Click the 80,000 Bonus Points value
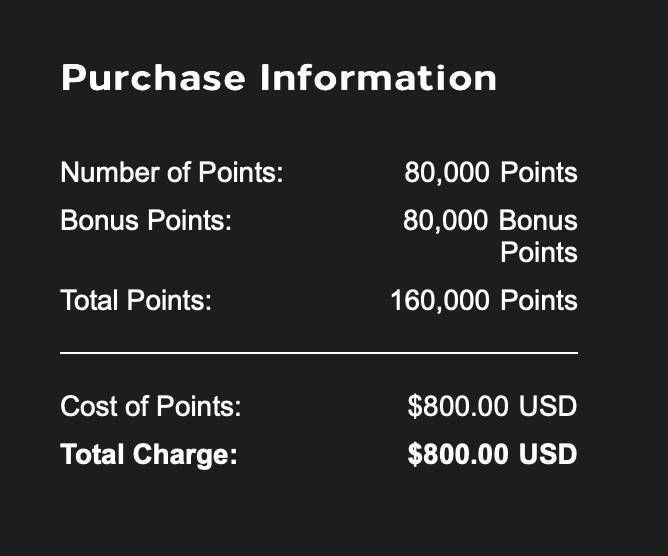The image size is (668, 556). (490, 236)
